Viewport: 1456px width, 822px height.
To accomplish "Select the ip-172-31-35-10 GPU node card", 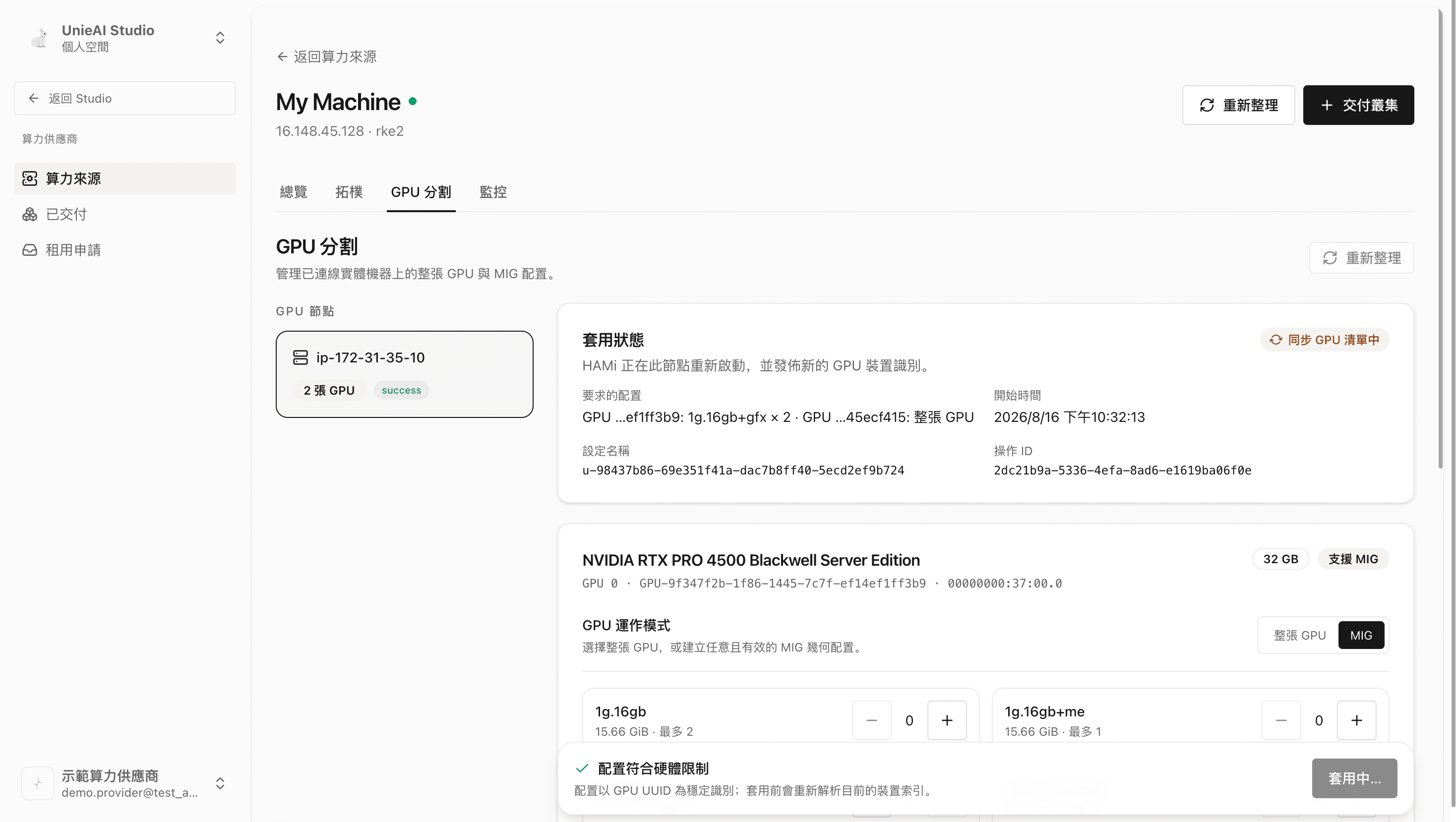I will click(405, 374).
